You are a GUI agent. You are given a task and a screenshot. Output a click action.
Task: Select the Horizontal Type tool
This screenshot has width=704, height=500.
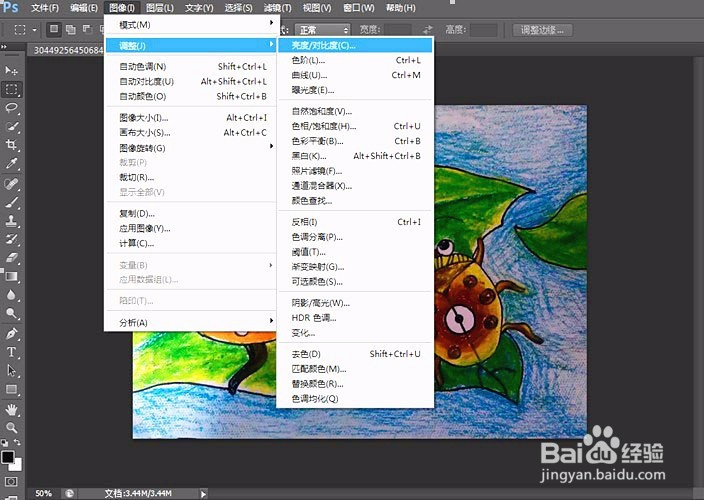(11, 352)
